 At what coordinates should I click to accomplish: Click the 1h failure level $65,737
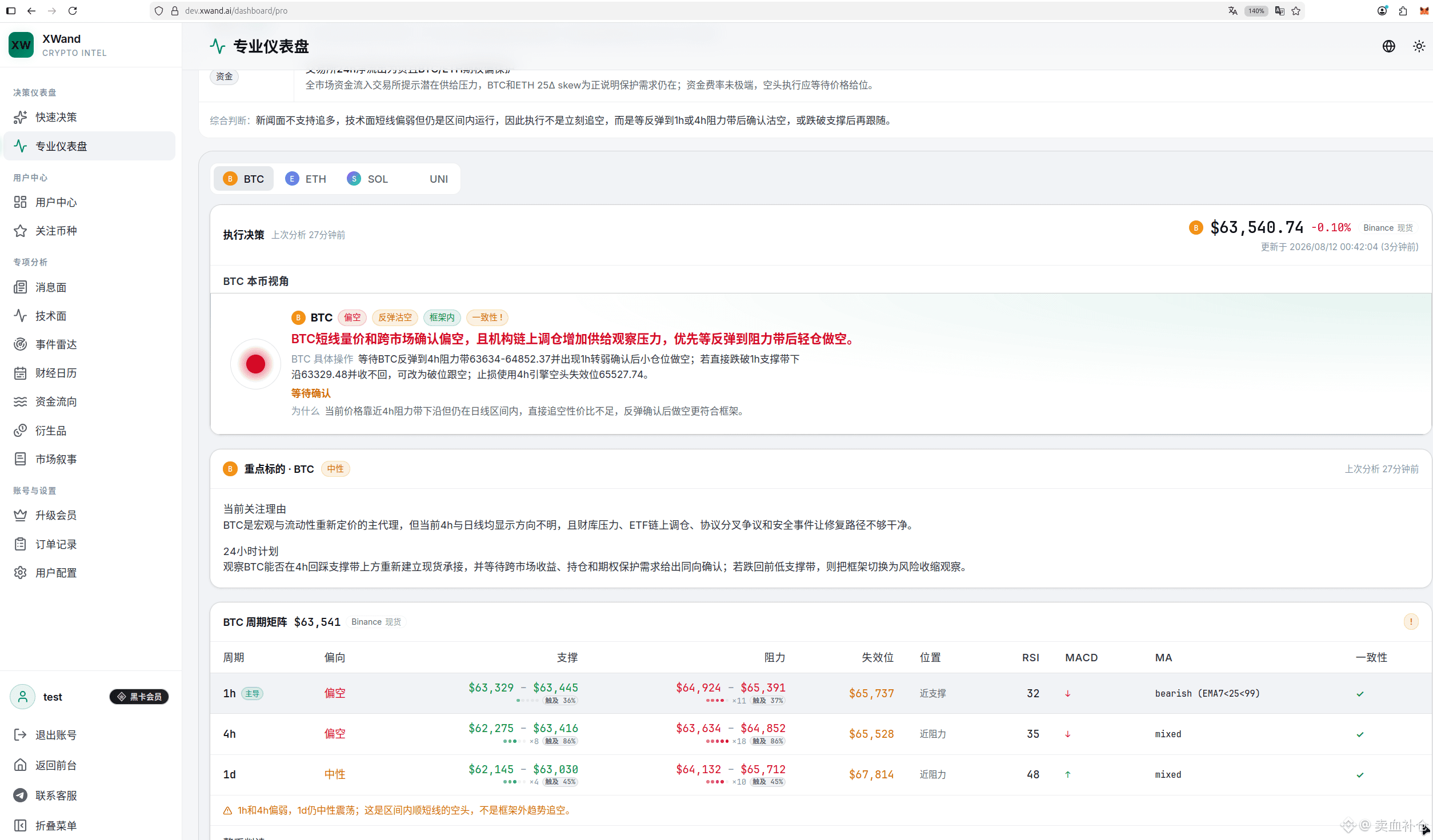click(871, 693)
